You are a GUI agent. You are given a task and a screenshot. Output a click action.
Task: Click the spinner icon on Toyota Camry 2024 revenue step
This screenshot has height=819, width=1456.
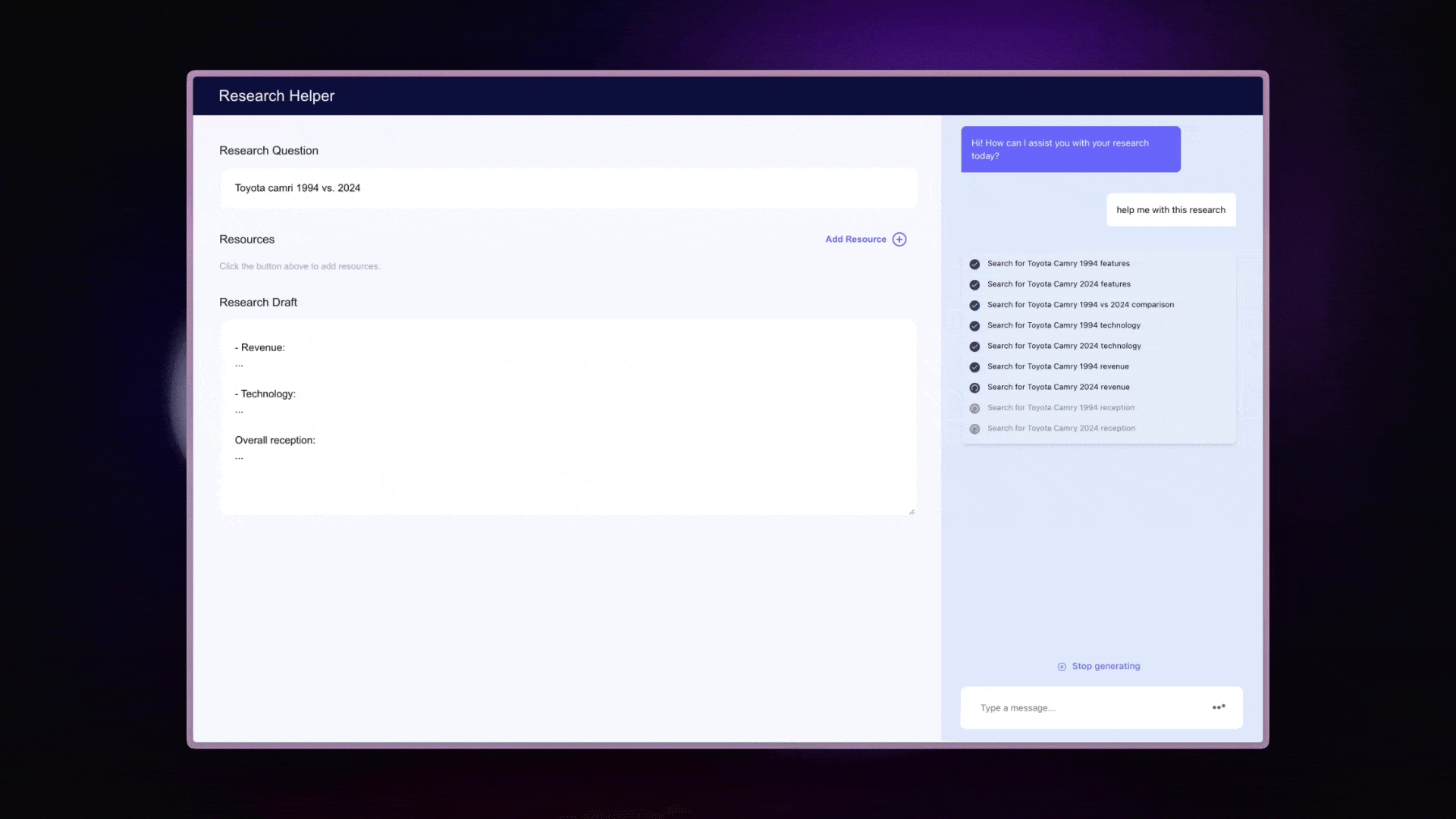[974, 388]
